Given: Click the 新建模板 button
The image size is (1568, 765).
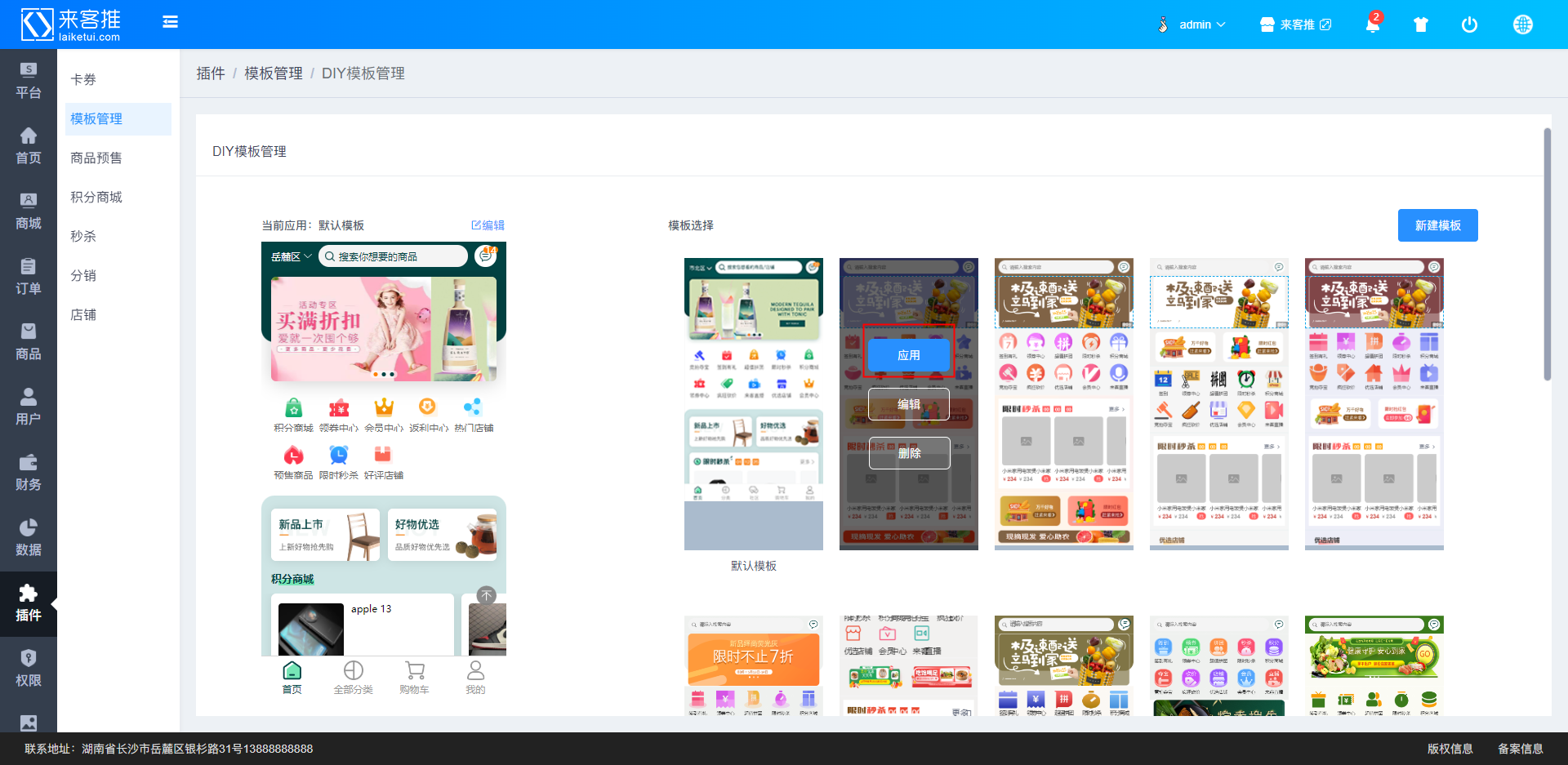Looking at the screenshot, I should point(1437,225).
